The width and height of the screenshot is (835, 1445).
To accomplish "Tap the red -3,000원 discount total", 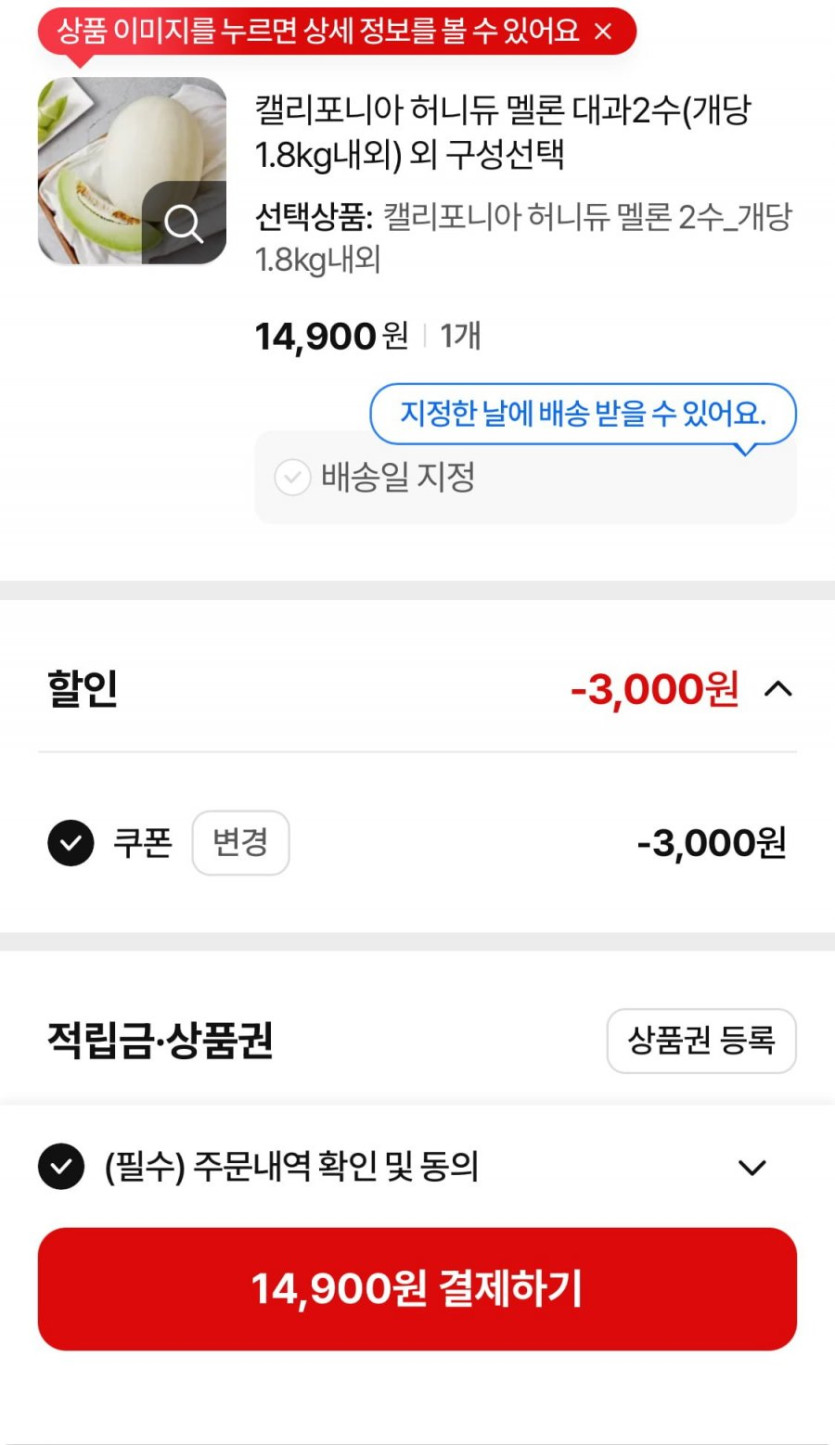I will 654,689.
